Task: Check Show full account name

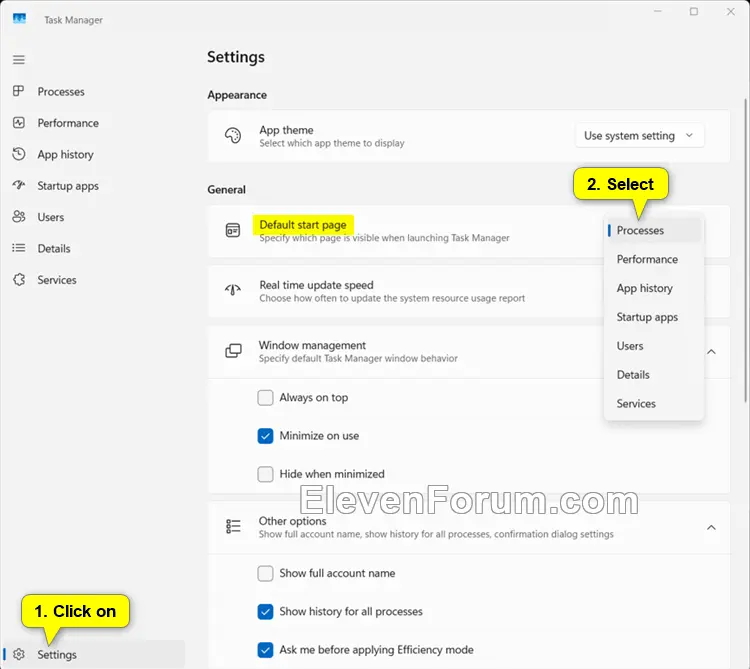Action: (x=265, y=573)
